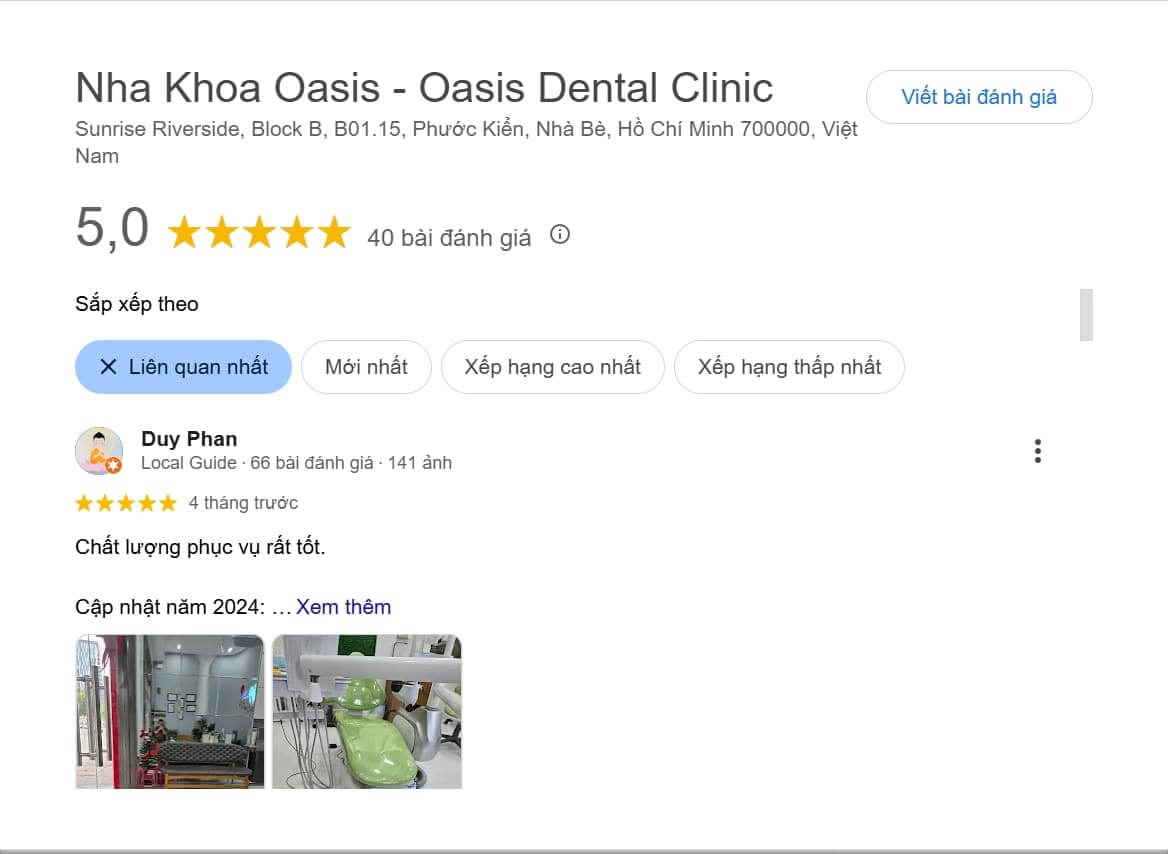Click the fifth star of Duy Phan's rating
1168x854 pixels.
pyautogui.click(x=166, y=502)
